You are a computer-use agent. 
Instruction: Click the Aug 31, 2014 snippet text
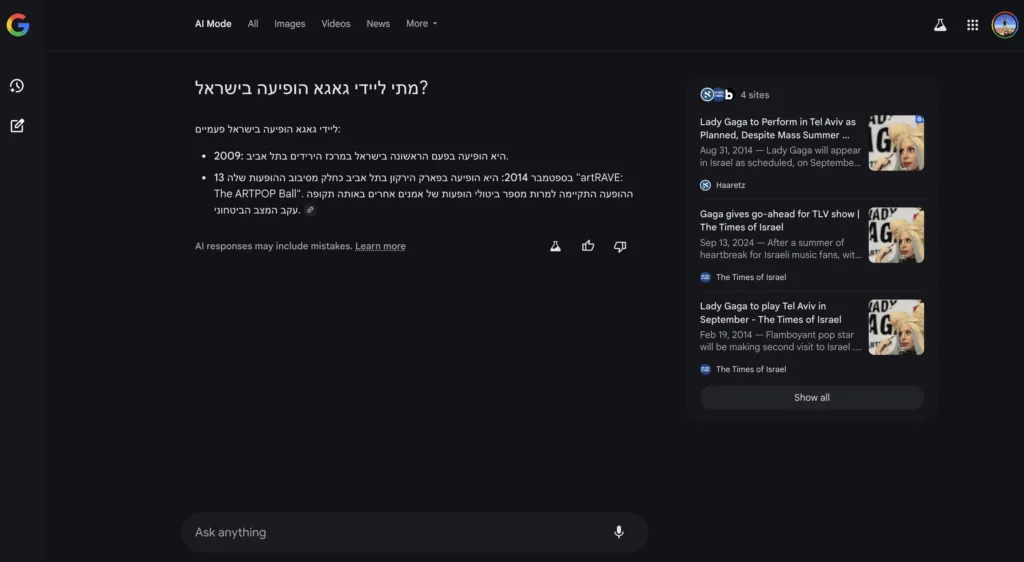click(780, 157)
